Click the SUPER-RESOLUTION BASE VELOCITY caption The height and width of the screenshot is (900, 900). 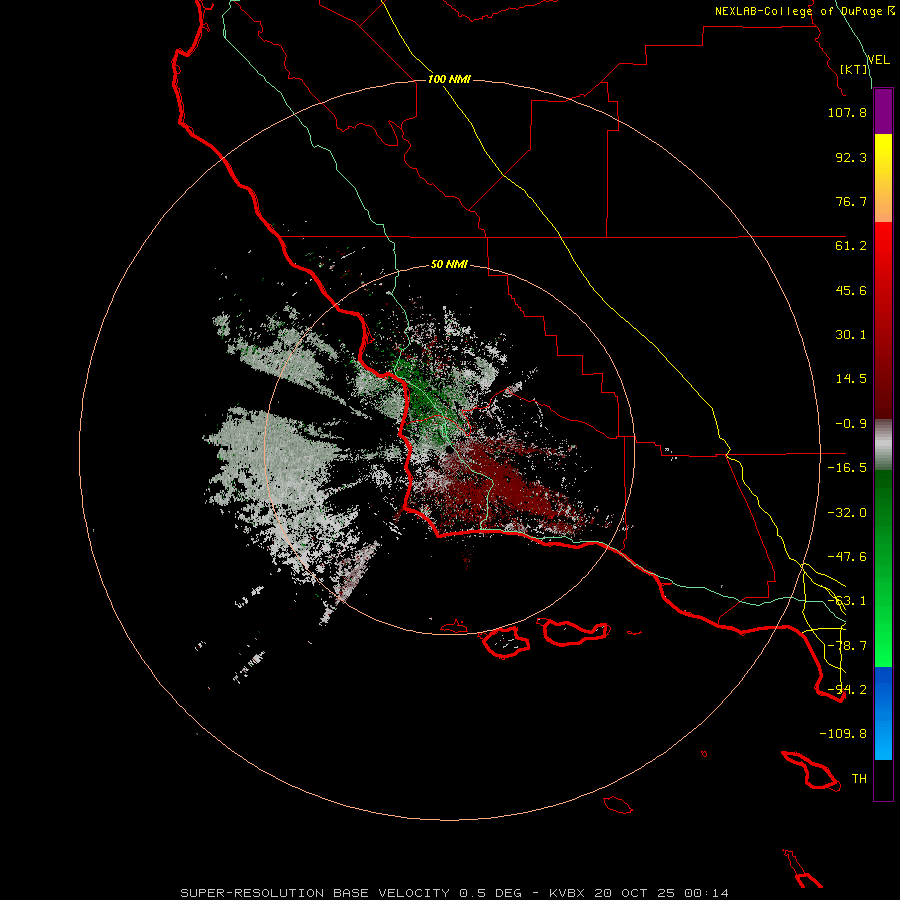455,893
